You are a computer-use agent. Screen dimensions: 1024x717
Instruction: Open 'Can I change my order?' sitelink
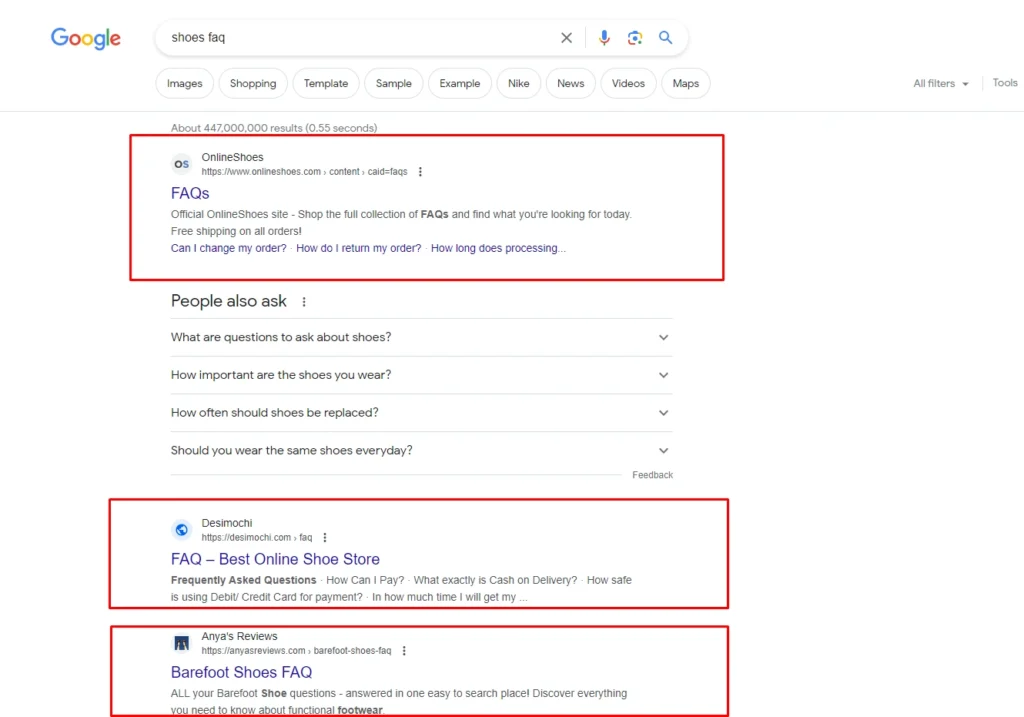click(229, 248)
